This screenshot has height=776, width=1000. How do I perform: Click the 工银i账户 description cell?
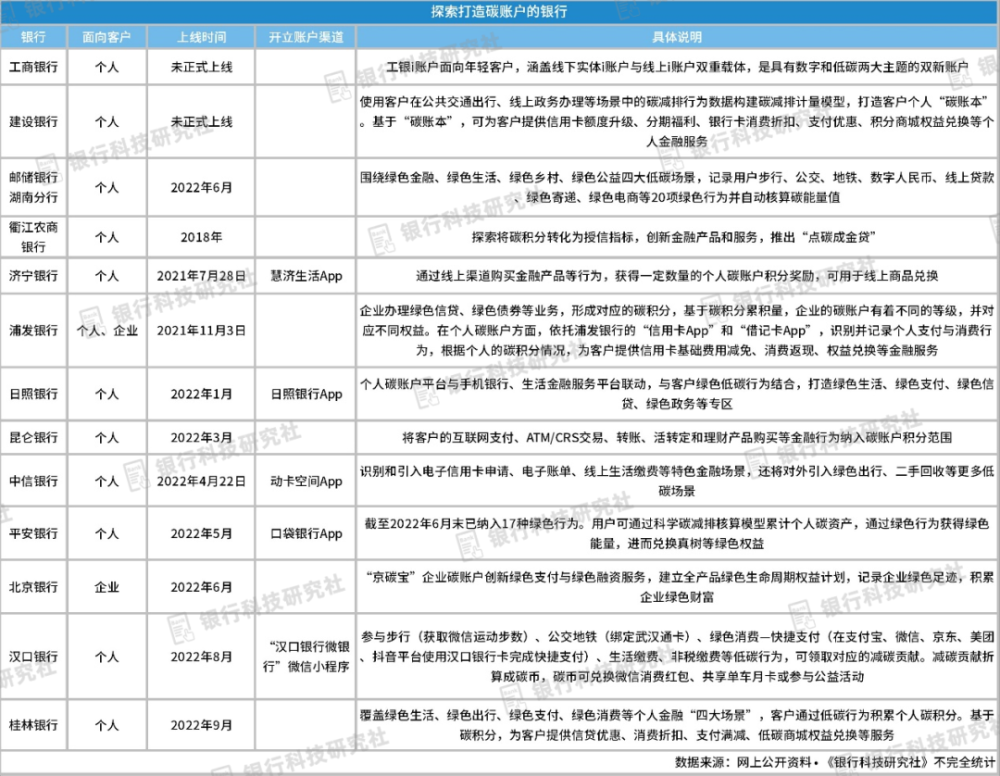(x=677, y=66)
